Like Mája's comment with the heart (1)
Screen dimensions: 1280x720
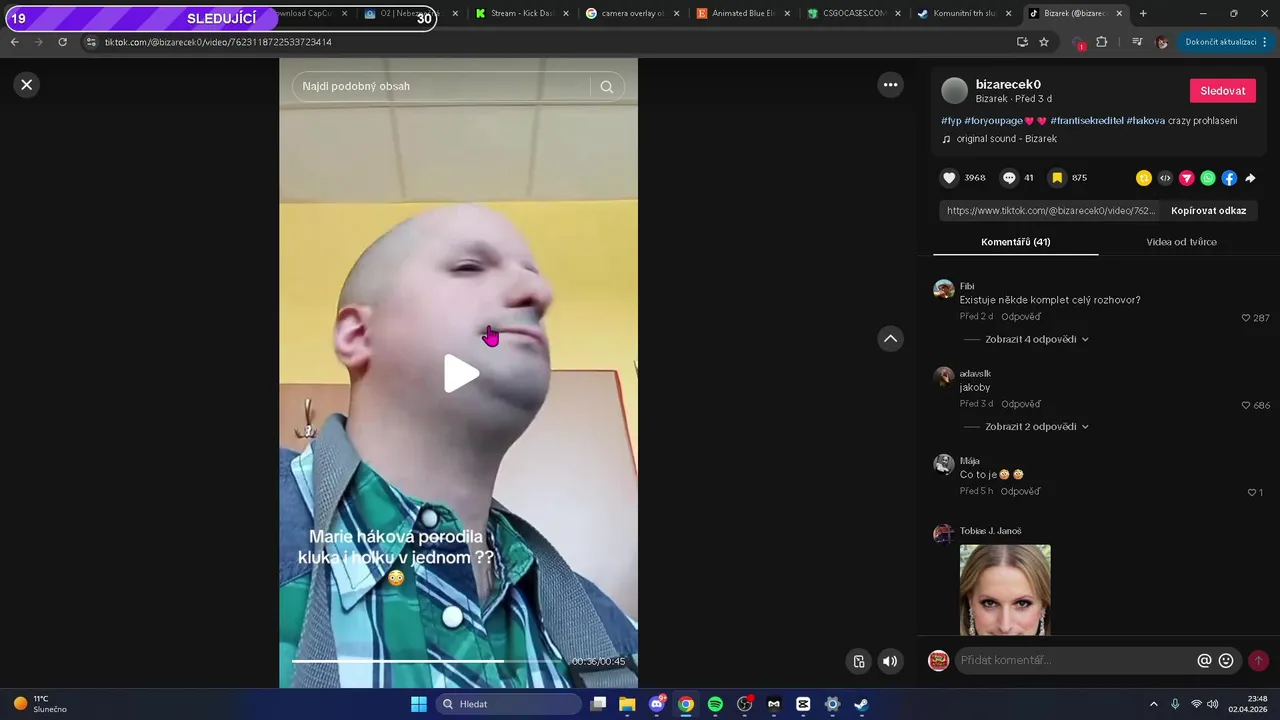pos(1251,492)
